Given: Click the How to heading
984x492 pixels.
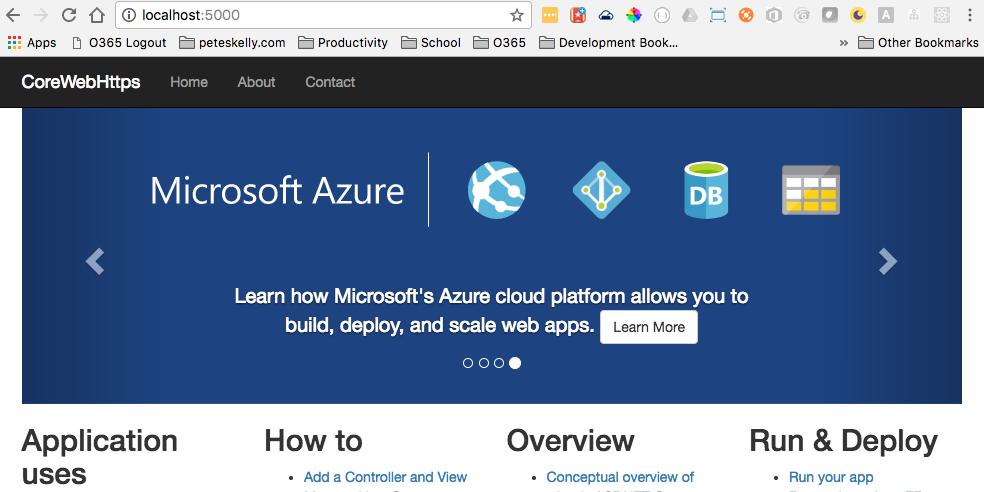Looking at the screenshot, I should [313, 441].
